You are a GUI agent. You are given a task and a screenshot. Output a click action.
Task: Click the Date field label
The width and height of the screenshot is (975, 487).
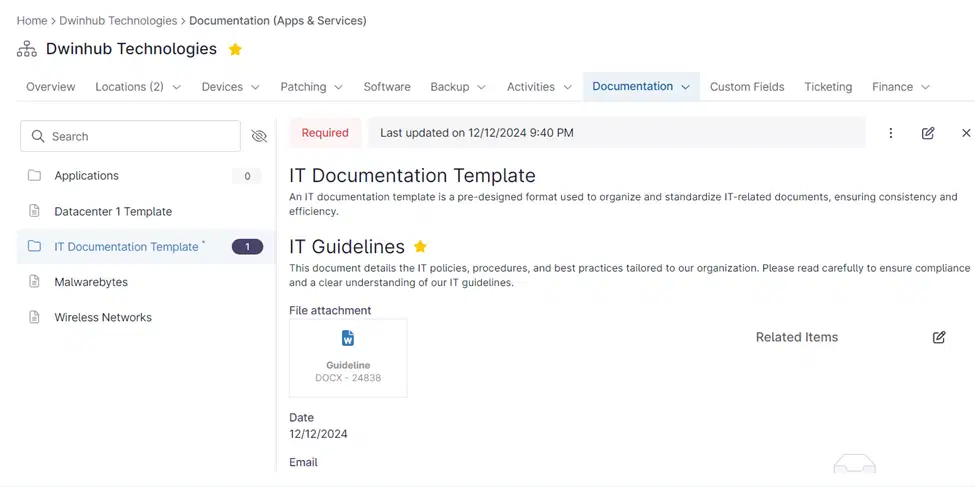click(x=302, y=417)
